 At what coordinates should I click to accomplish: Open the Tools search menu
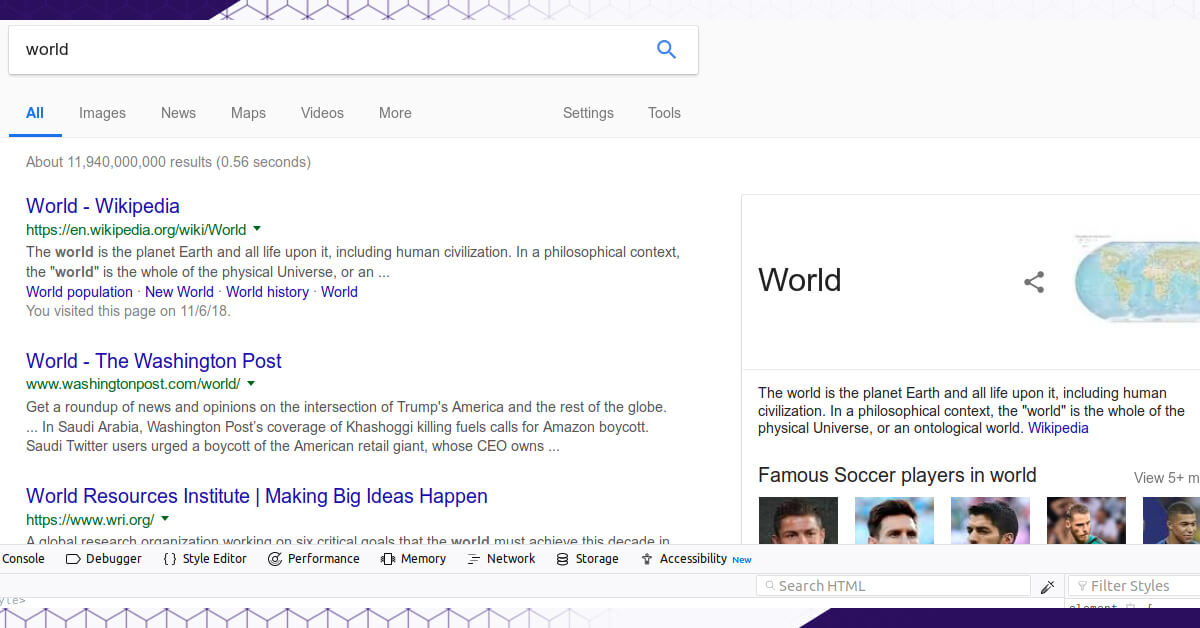(664, 113)
